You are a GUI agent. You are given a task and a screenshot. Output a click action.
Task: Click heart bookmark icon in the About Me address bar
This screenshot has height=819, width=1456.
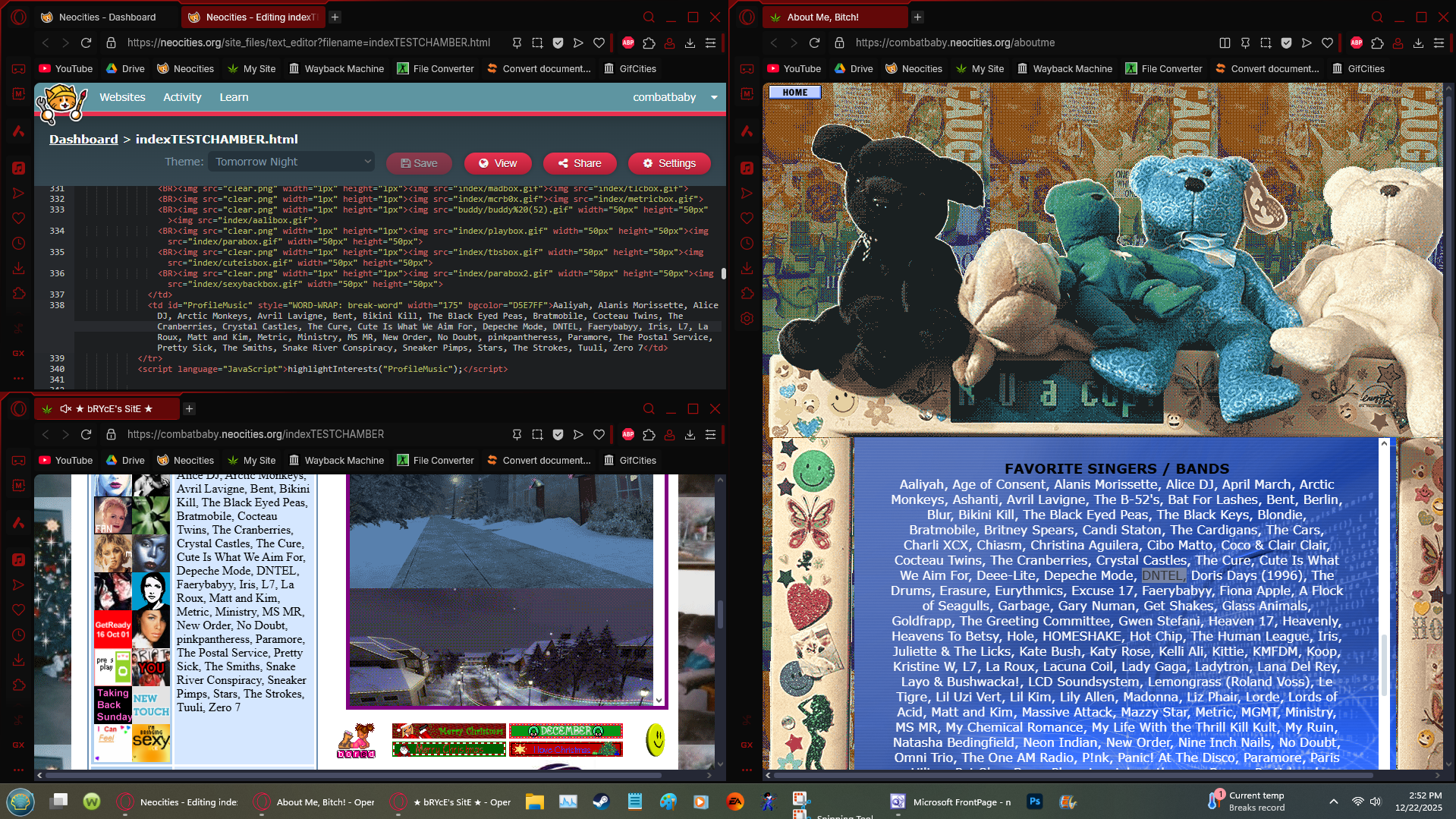tap(1327, 43)
